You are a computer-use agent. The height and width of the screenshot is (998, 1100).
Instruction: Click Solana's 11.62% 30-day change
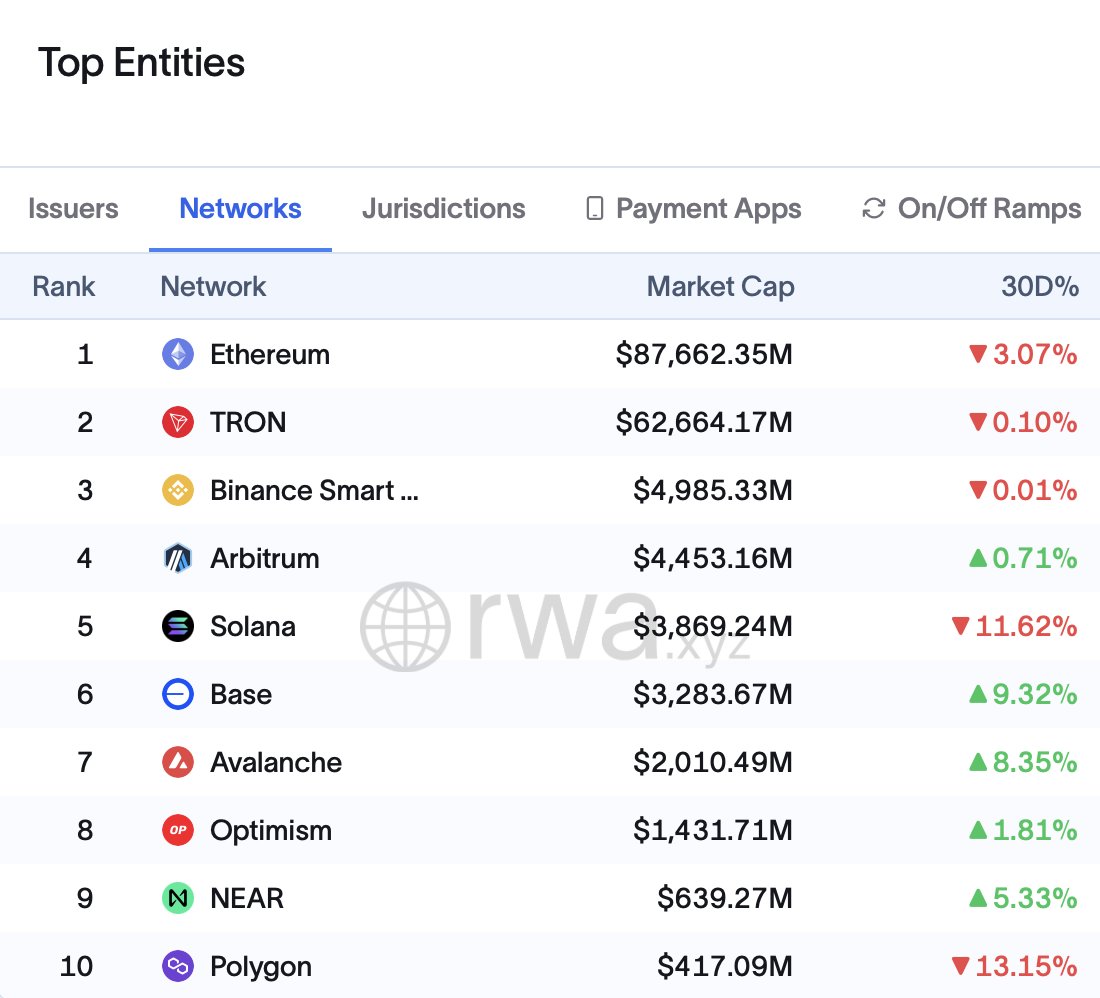click(x=1015, y=626)
